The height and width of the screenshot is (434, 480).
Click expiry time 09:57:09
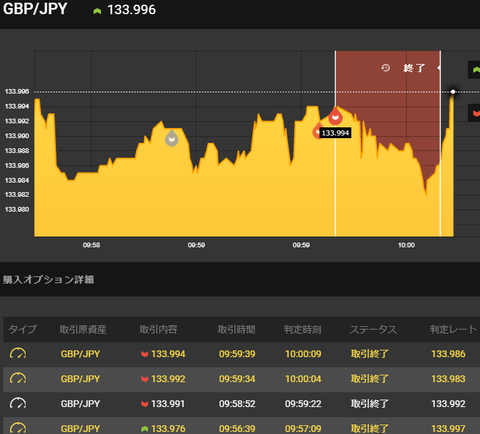coord(303,428)
